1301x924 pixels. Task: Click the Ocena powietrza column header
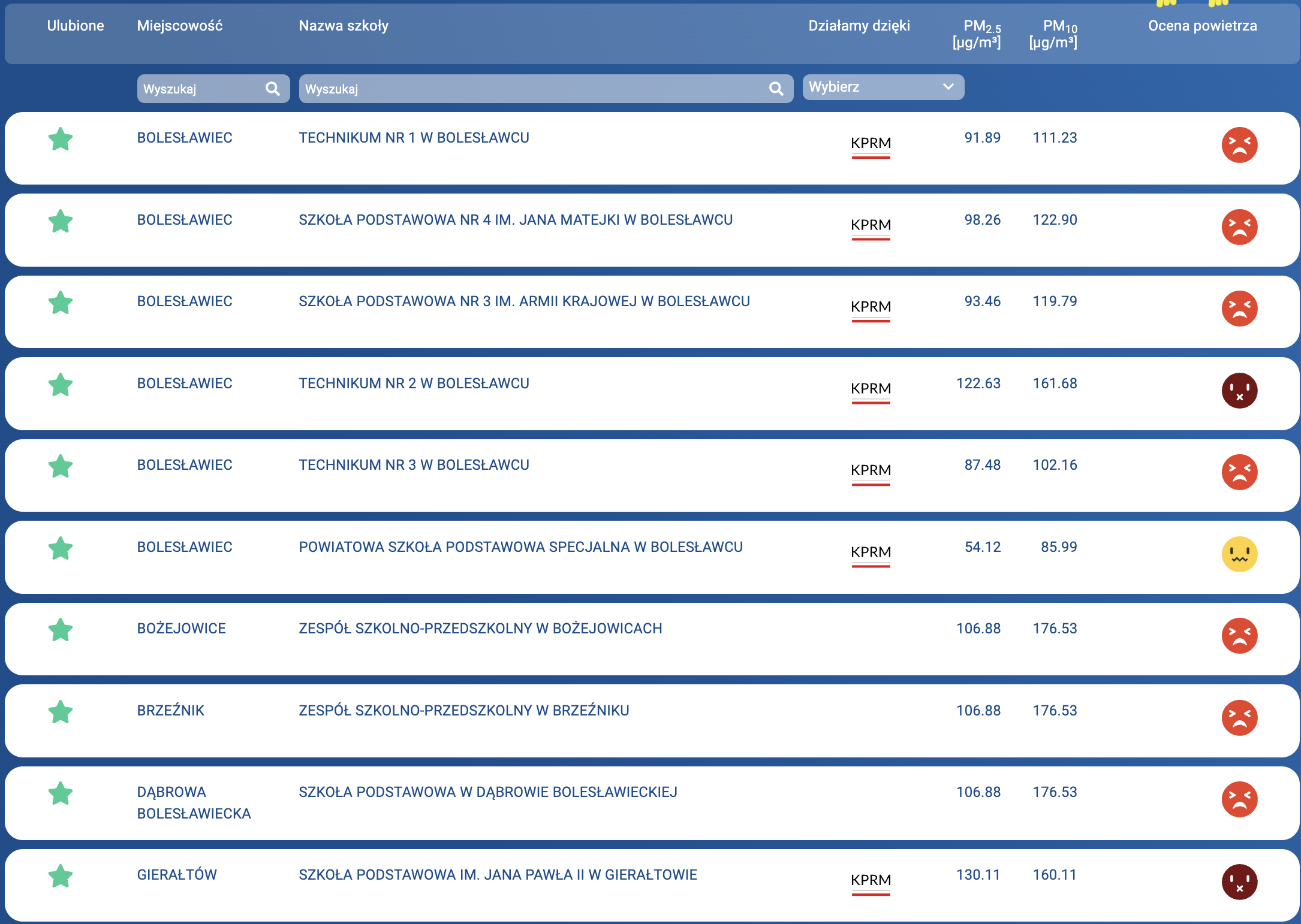pos(1203,26)
